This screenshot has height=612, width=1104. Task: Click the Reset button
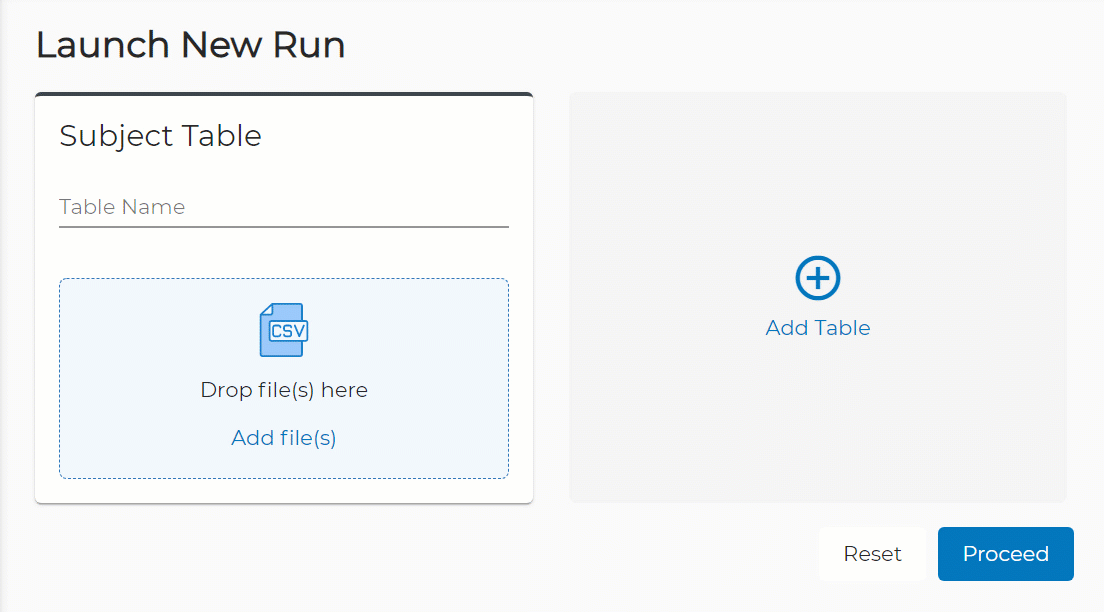872,554
